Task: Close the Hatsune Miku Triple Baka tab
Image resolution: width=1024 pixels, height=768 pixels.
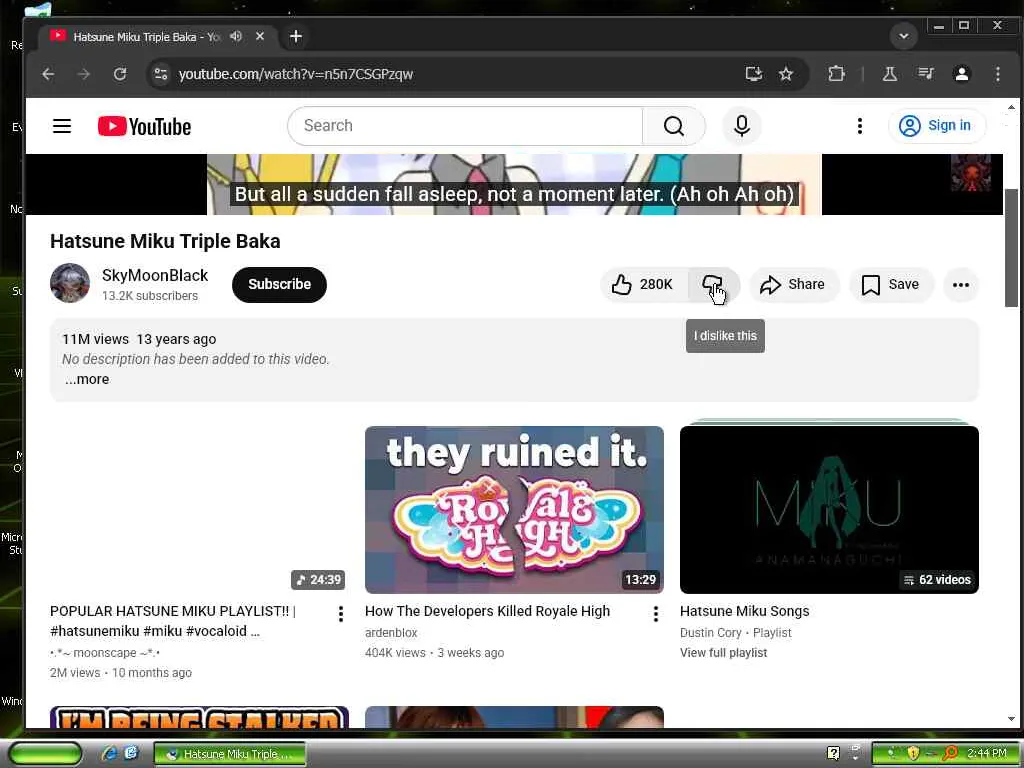Action: click(x=260, y=37)
